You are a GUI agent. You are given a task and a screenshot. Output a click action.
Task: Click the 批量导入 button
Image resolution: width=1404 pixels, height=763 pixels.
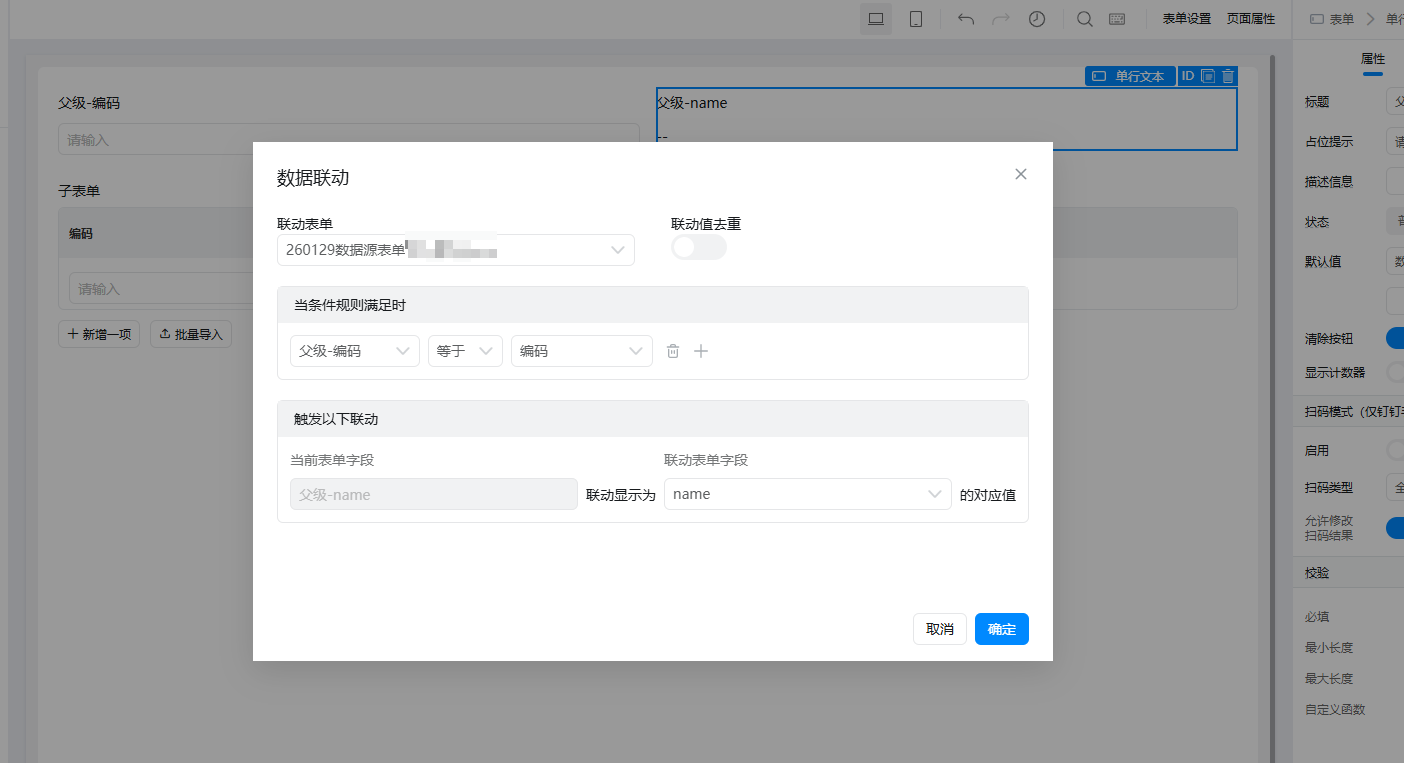click(x=191, y=334)
